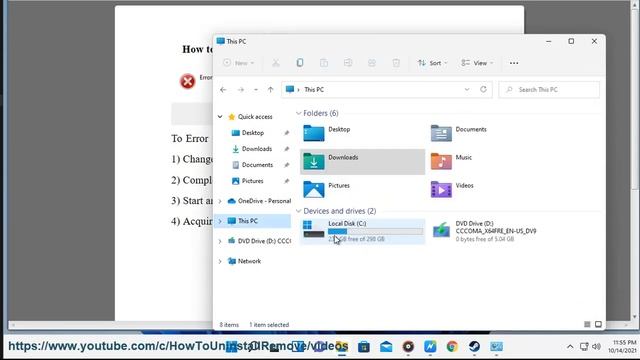This screenshot has height=360, width=640.
Task: Go forward with the right arrow
Action: (x=241, y=90)
